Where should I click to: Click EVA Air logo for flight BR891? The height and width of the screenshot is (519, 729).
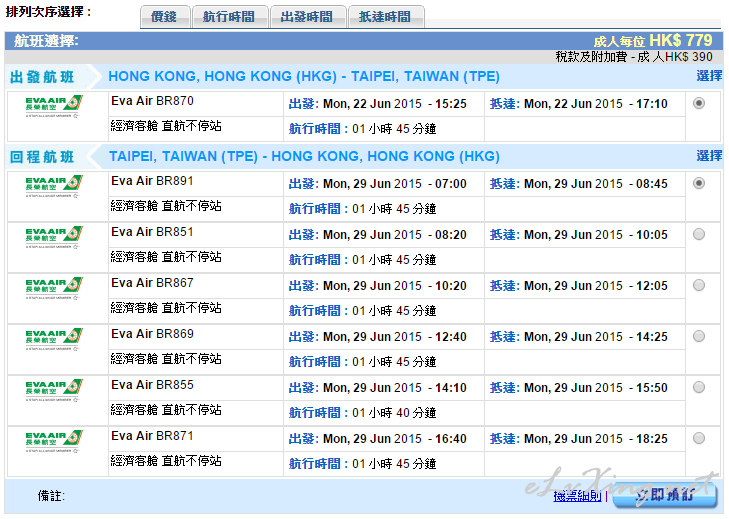tap(54, 186)
